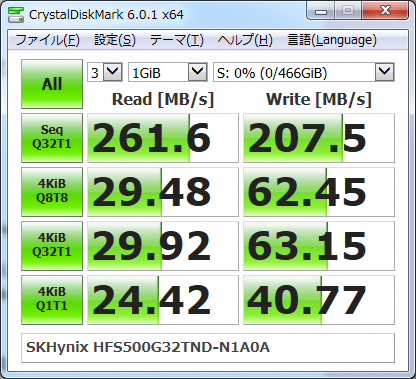The image size is (416, 379).
Task: Click the 4KiB Q8T8 write value 62.45
Action: pos(319,192)
